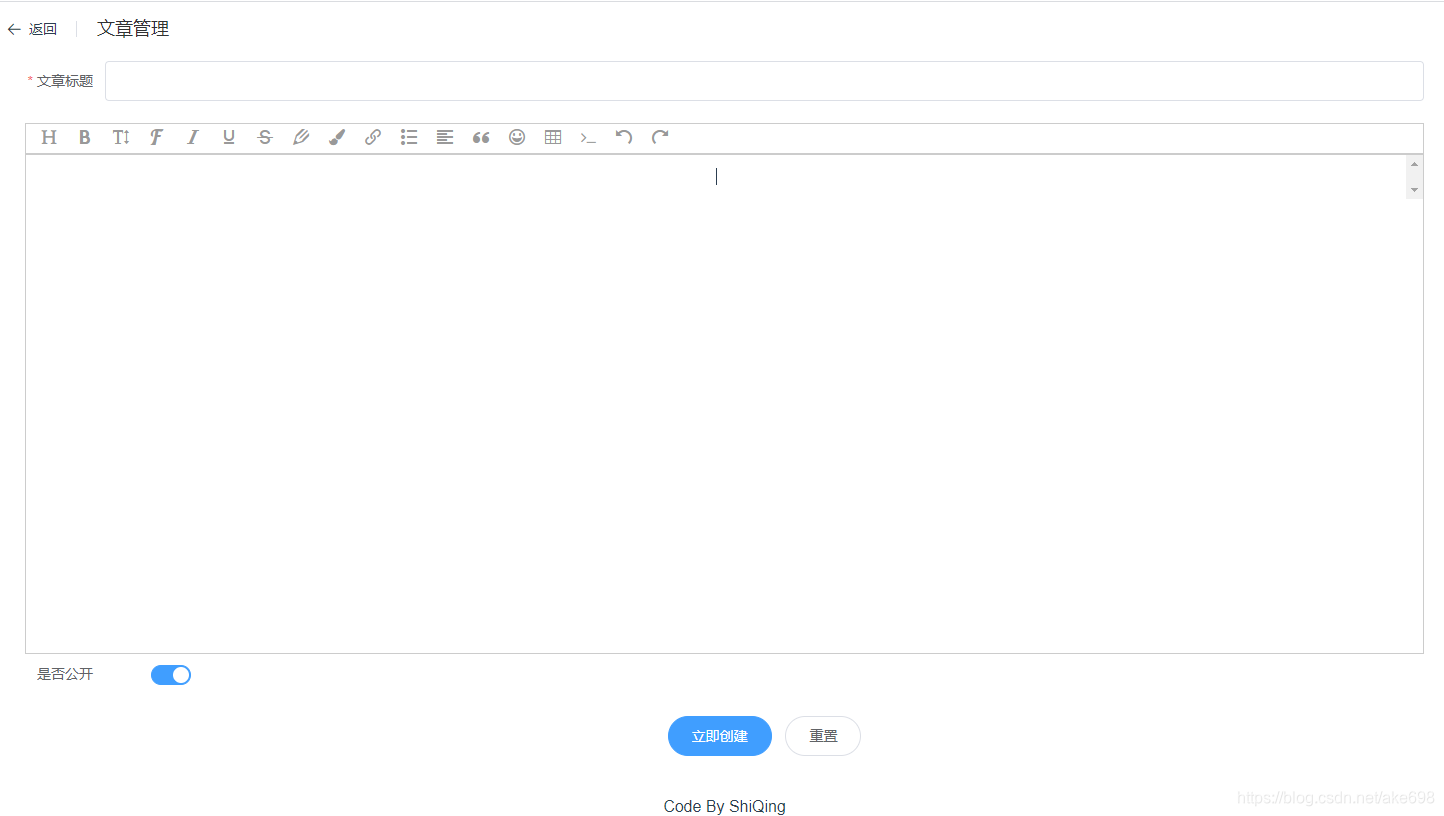Insert code block with terminal icon
The width and height of the screenshot is (1444, 816).
[x=589, y=138]
